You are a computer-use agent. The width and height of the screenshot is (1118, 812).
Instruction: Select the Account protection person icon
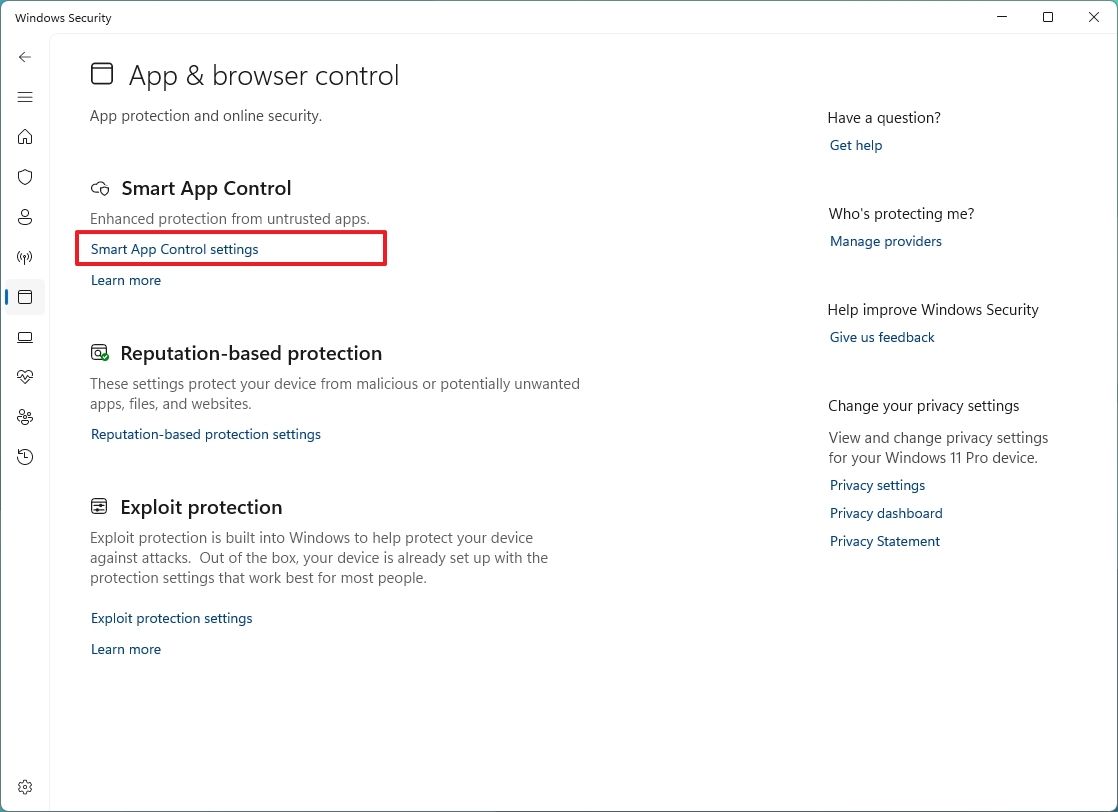25,217
